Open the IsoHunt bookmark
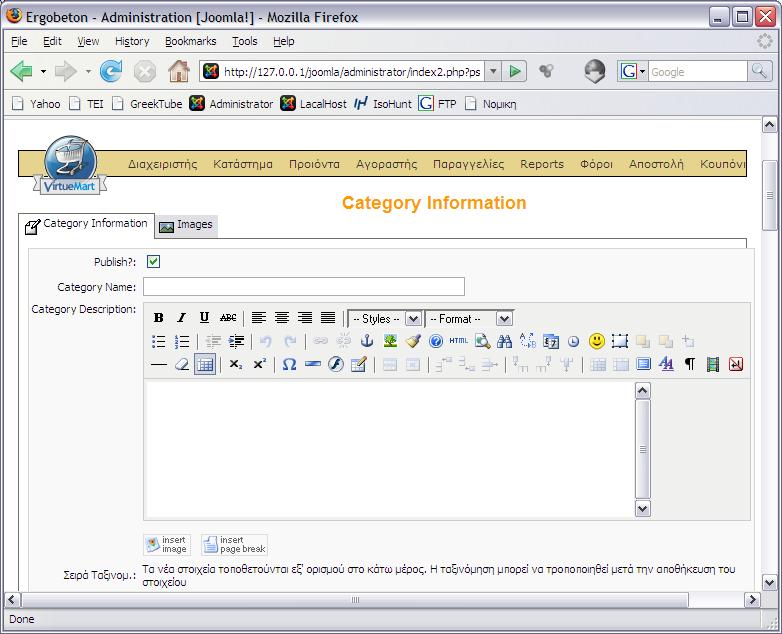The width and height of the screenshot is (782, 634). (x=383, y=104)
